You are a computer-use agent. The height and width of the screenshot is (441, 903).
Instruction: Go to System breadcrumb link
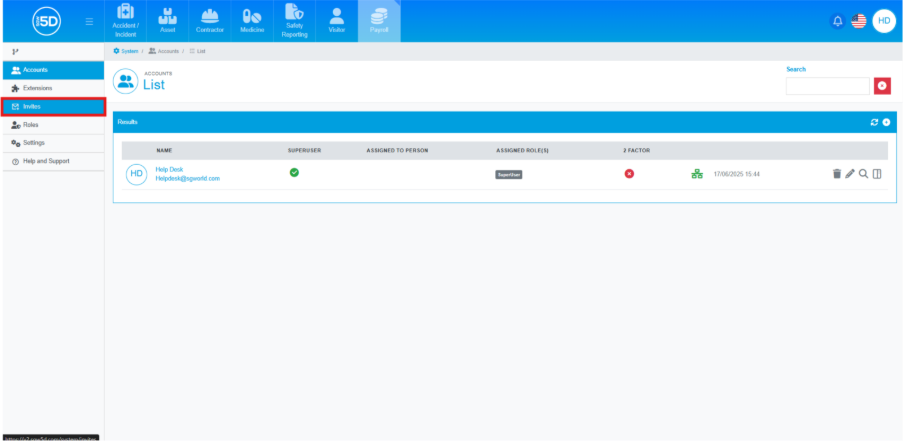point(126,51)
